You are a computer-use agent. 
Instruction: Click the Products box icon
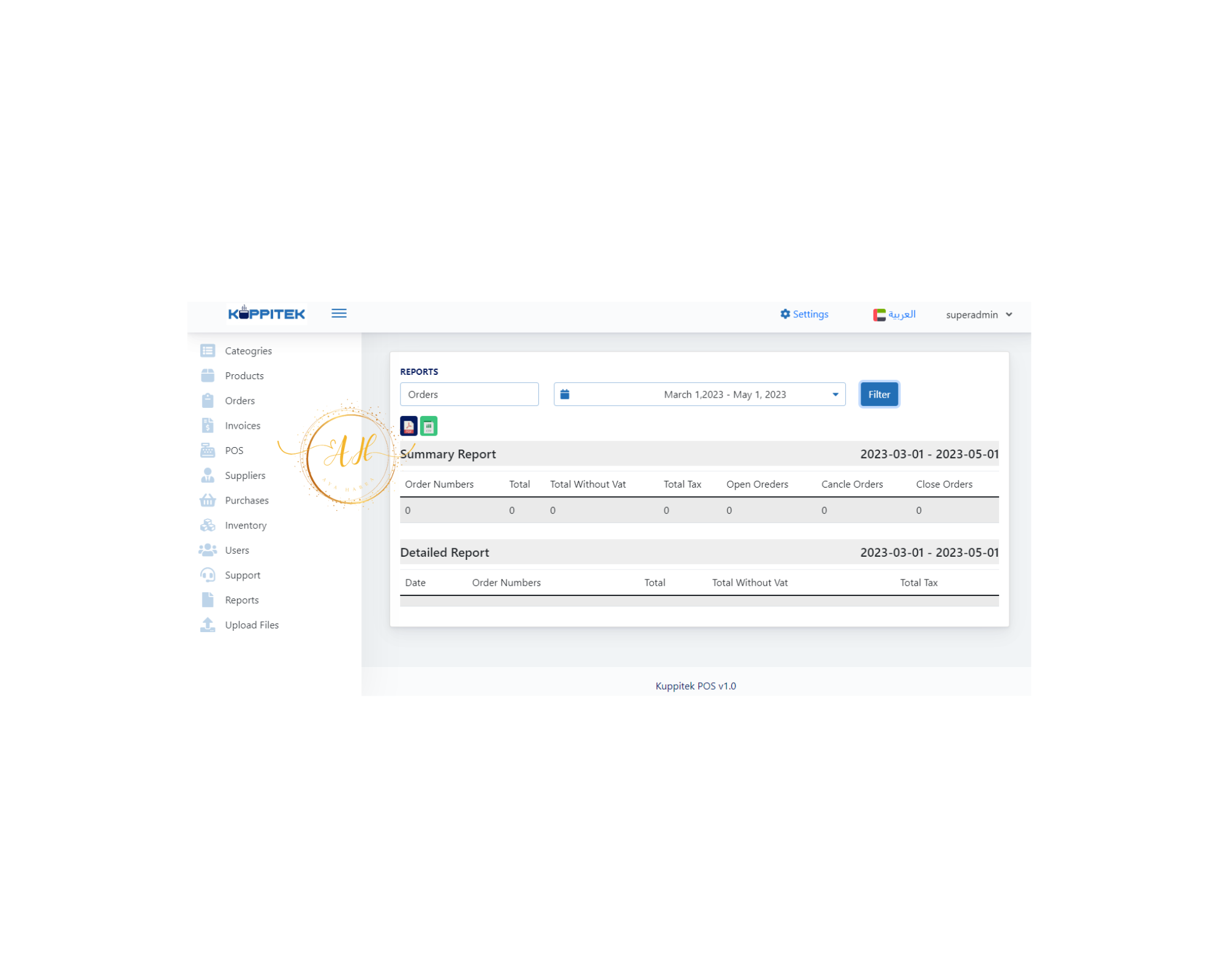tap(208, 375)
